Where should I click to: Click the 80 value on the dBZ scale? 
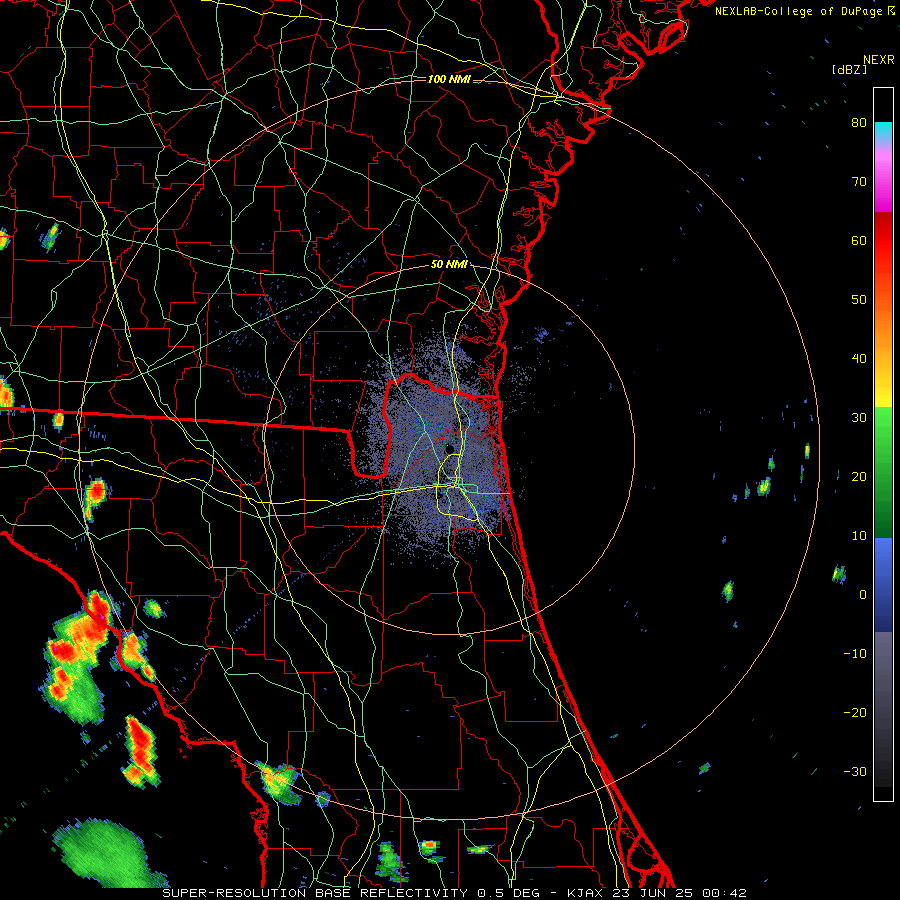(859, 122)
